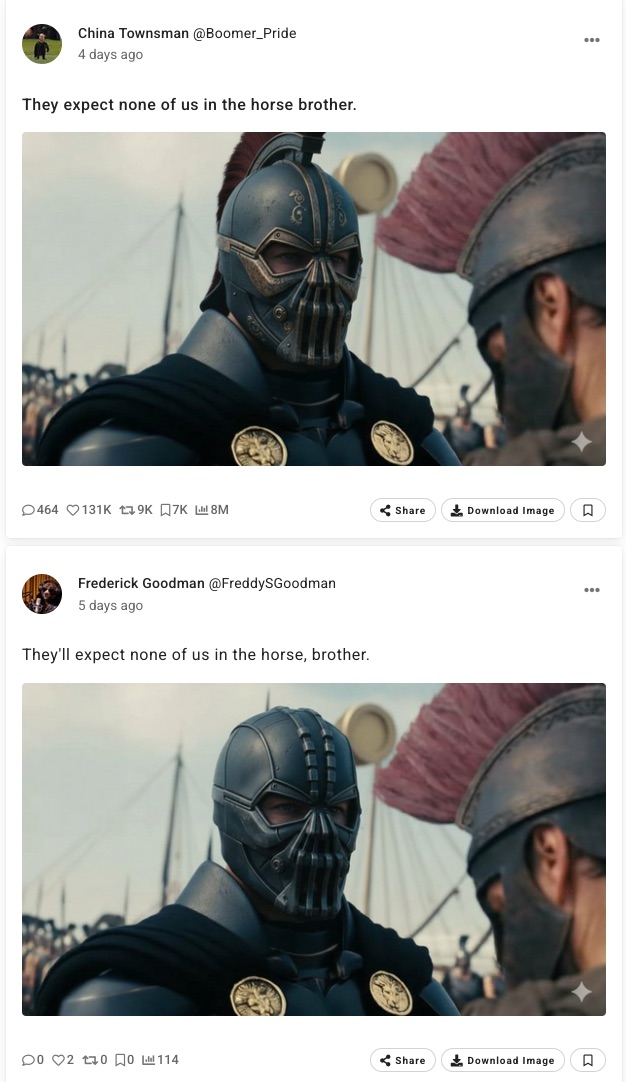
Task: View 8M views analytics icon
Action: click(202, 510)
